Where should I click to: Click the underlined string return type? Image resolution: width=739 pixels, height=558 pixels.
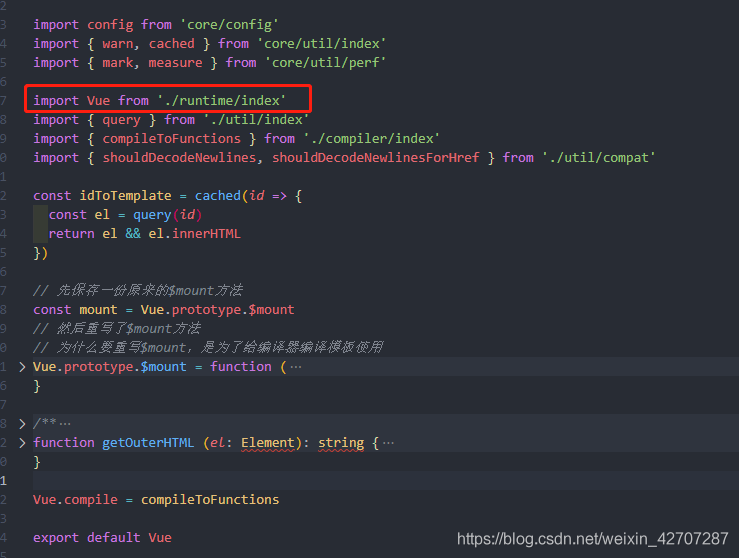pos(341,443)
